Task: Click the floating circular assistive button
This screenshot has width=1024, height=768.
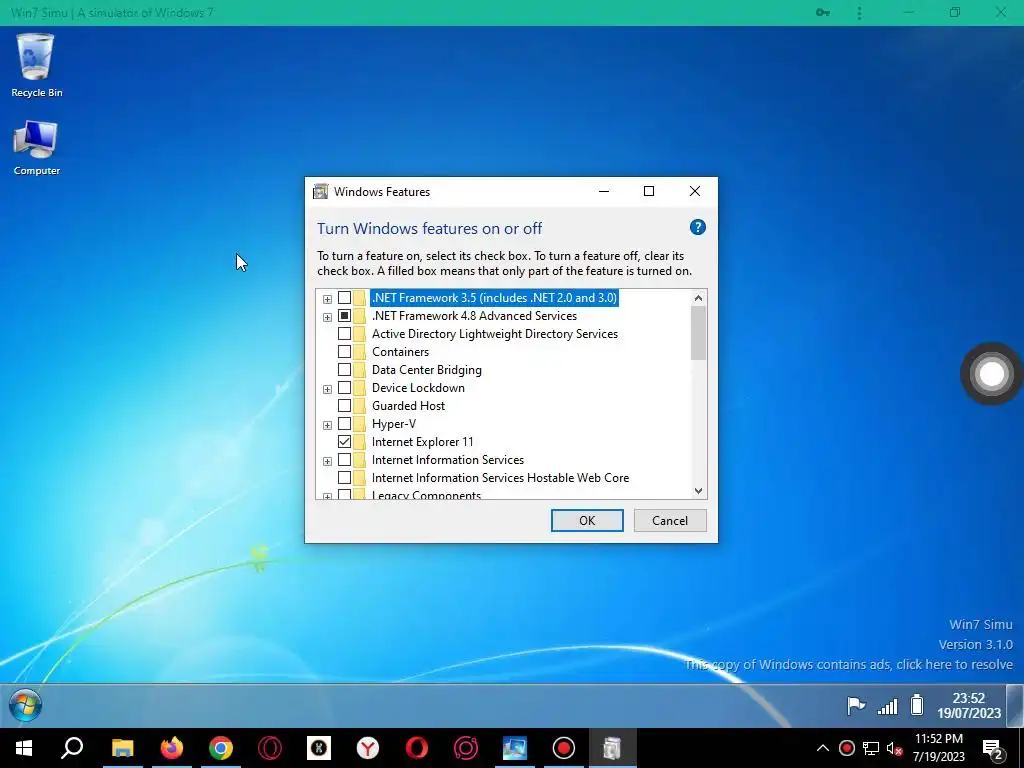Action: pyautogui.click(x=991, y=374)
